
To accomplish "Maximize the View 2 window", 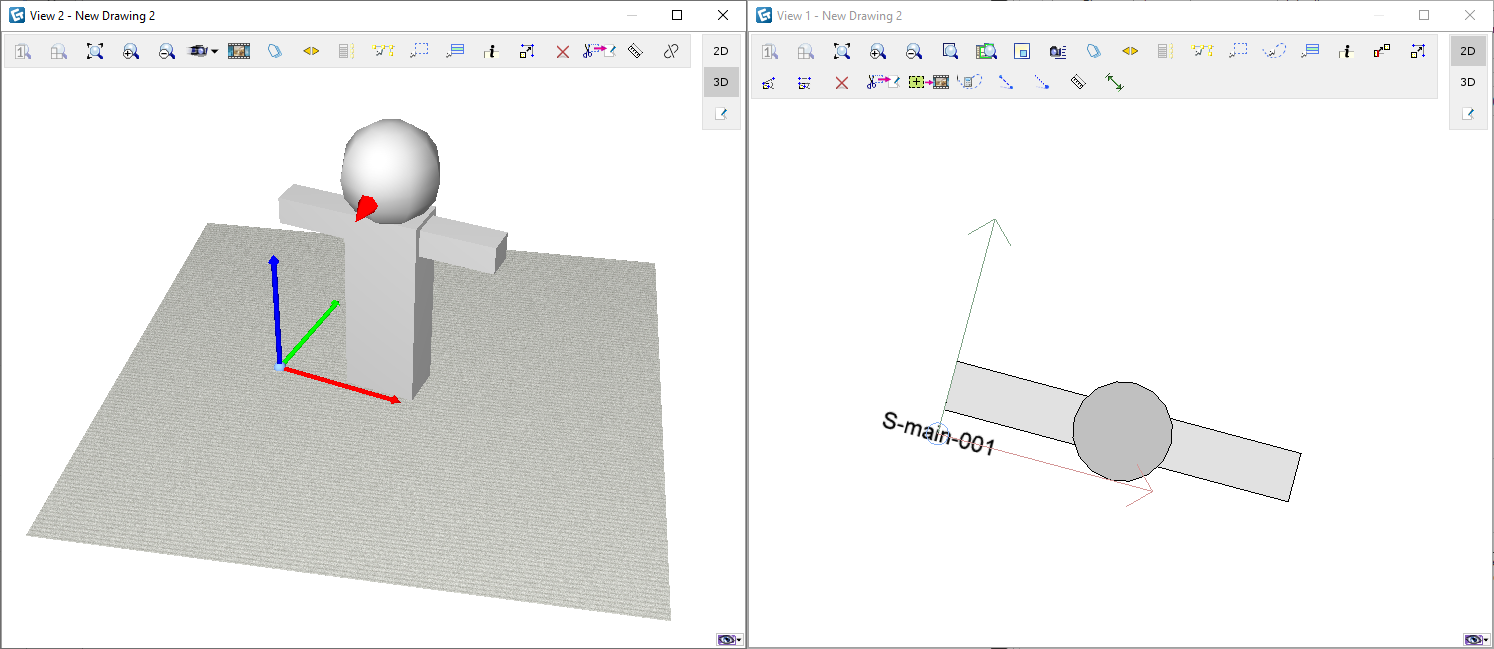I will 677,15.
